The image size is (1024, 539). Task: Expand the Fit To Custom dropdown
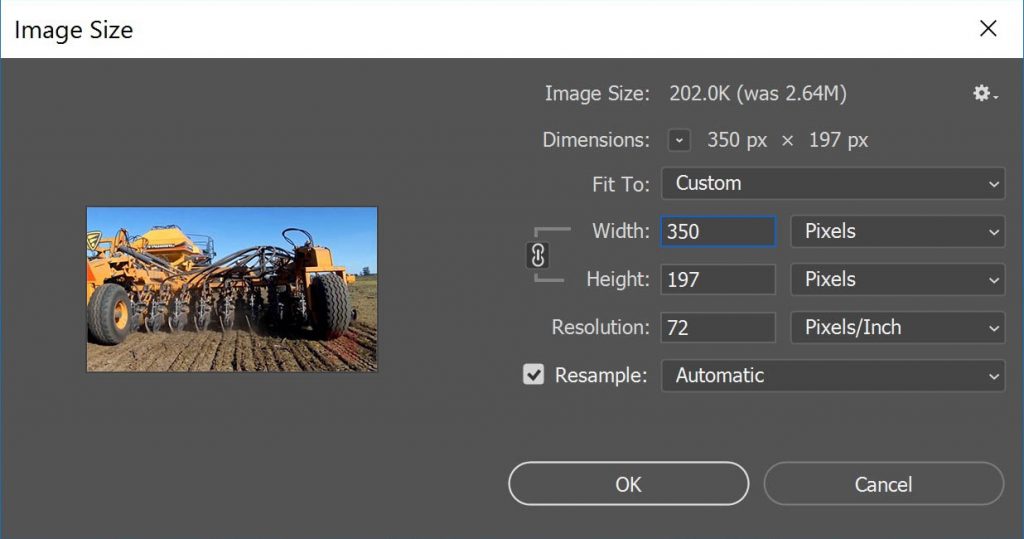833,184
